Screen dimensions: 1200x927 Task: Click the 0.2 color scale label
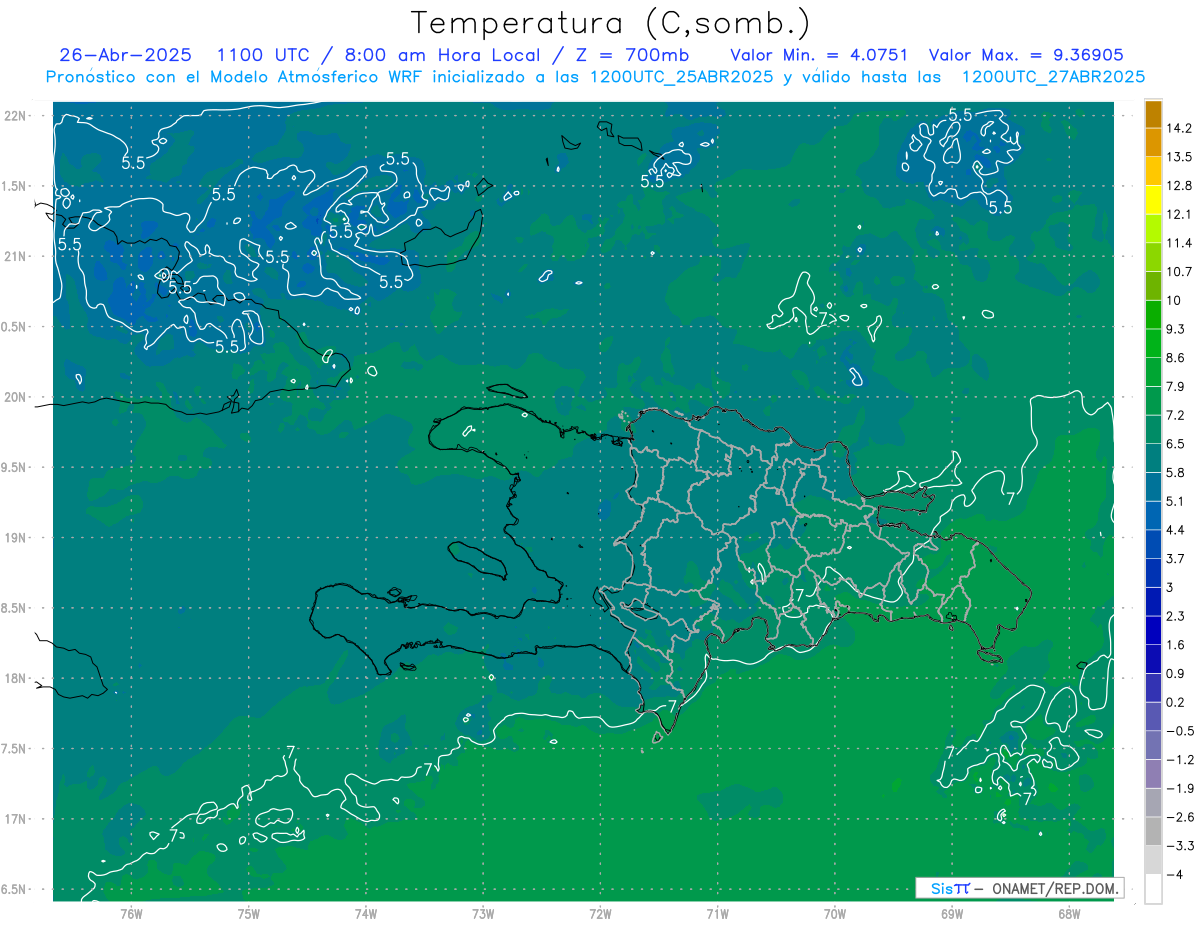coord(1176,702)
